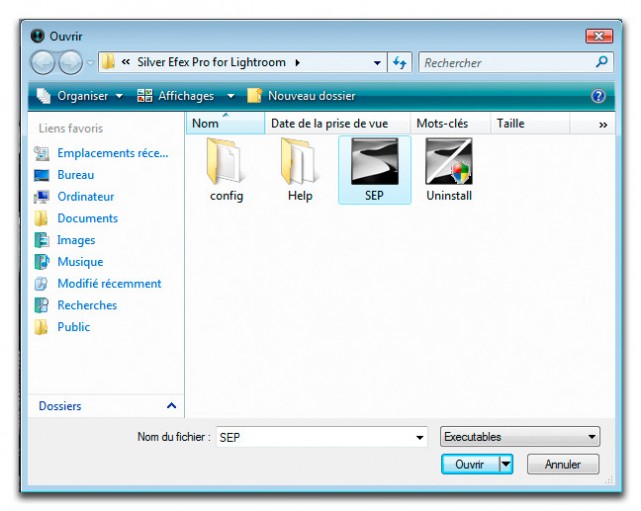
Task: Sort by the Mots-clés column
Action: tap(450, 123)
